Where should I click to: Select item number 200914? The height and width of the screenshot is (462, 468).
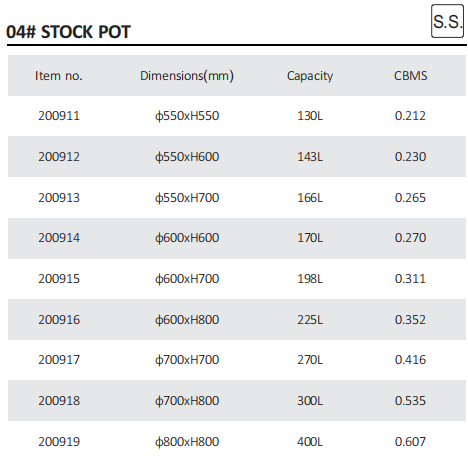click(59, 238)
